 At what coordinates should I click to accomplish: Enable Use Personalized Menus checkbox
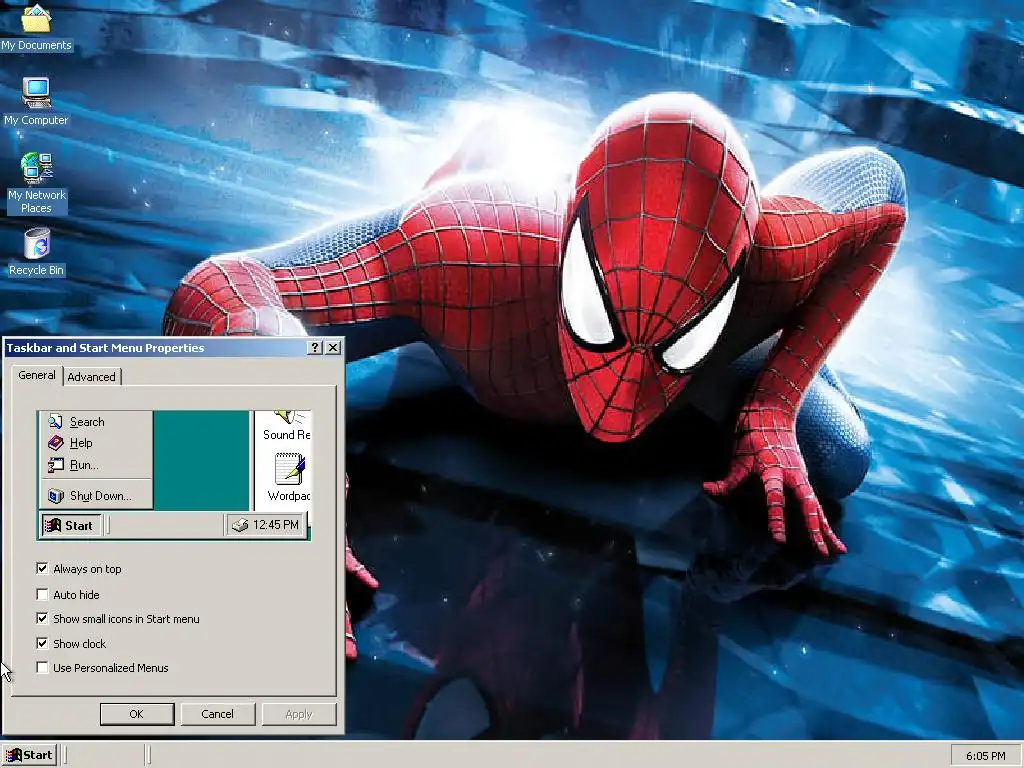pos(42,667)
